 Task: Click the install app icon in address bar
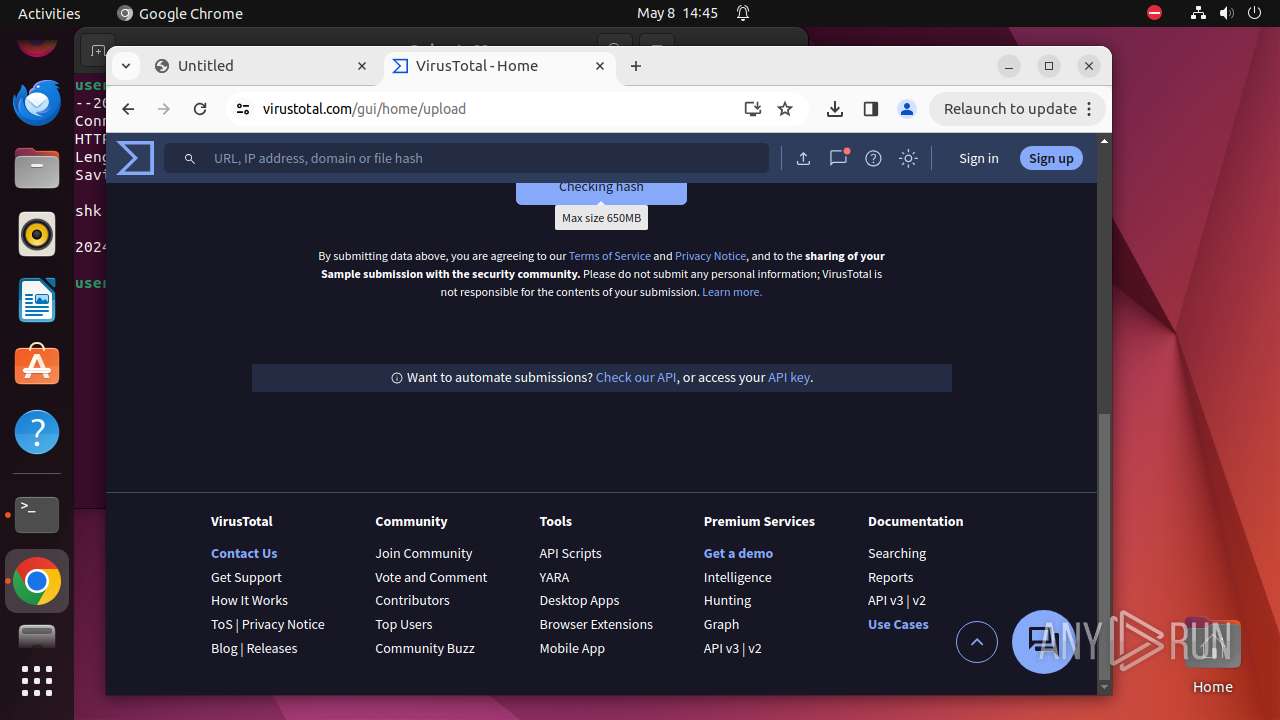click(x=753, y=109)
